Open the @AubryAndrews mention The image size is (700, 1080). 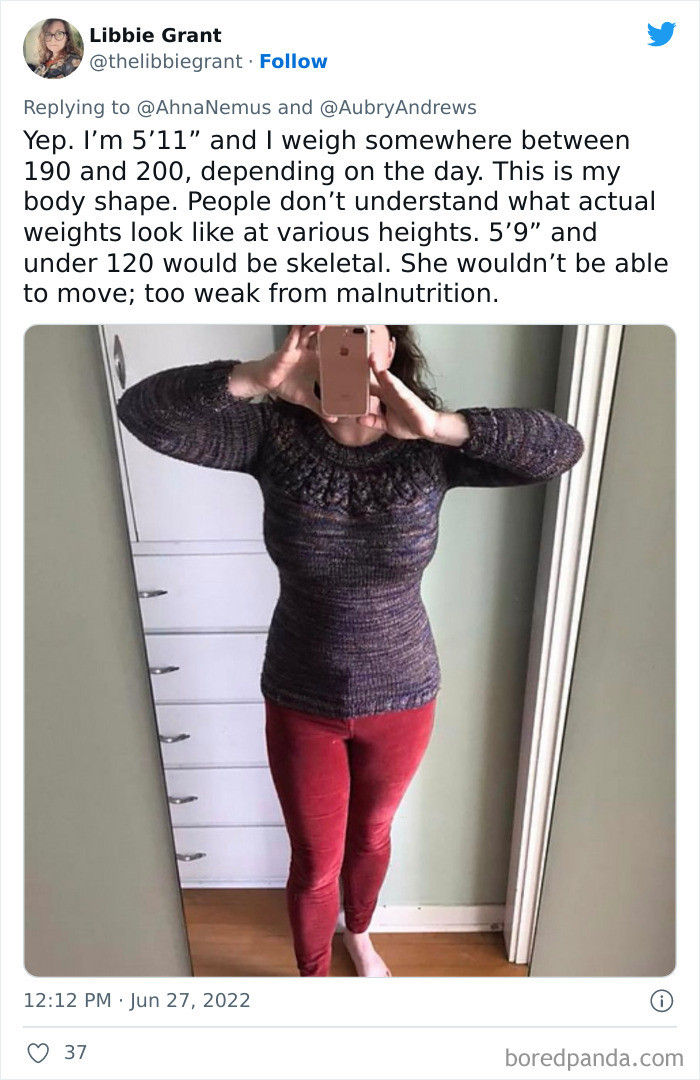(398, 107)
